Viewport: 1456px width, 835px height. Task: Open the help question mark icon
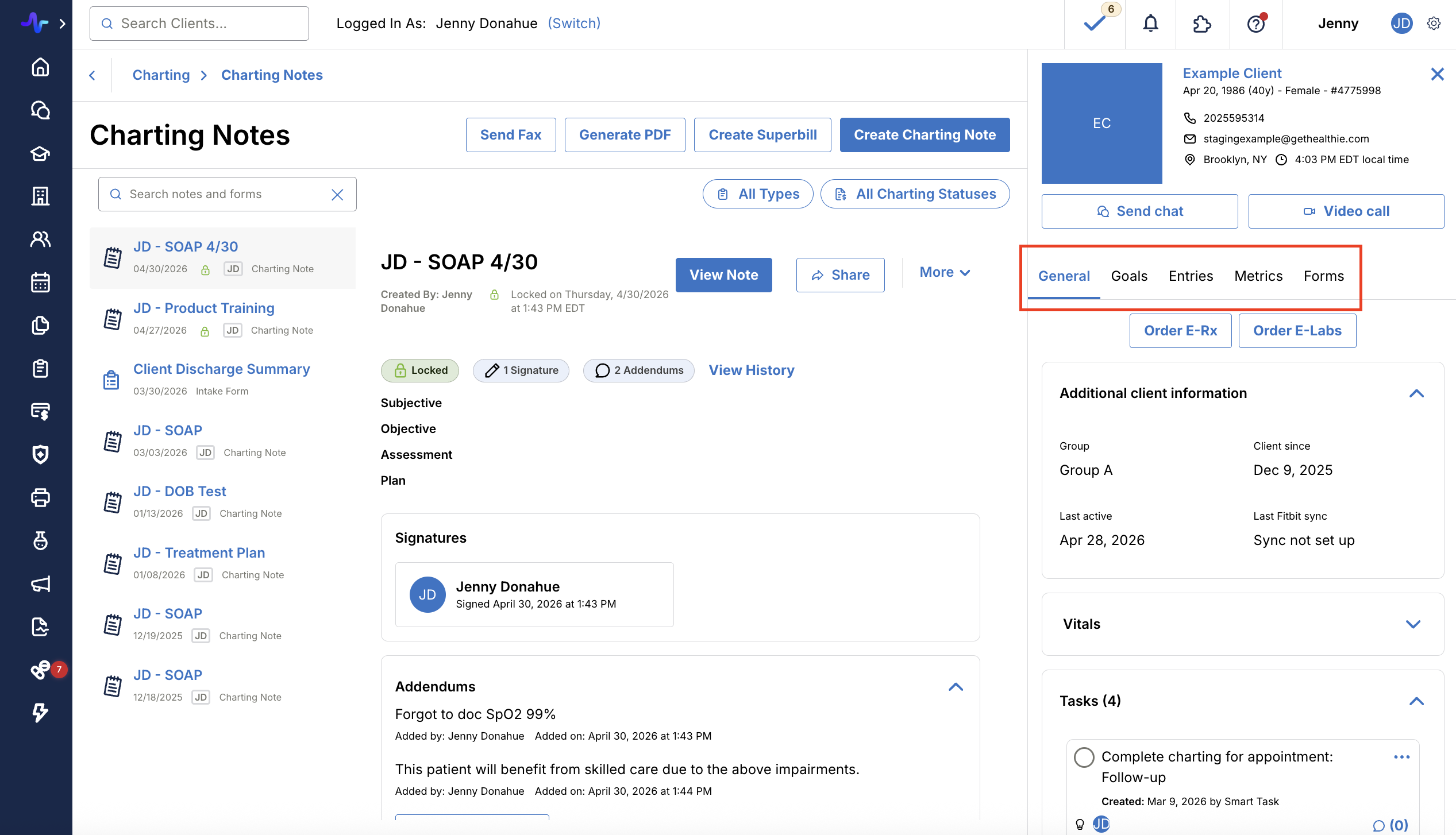1256,24
